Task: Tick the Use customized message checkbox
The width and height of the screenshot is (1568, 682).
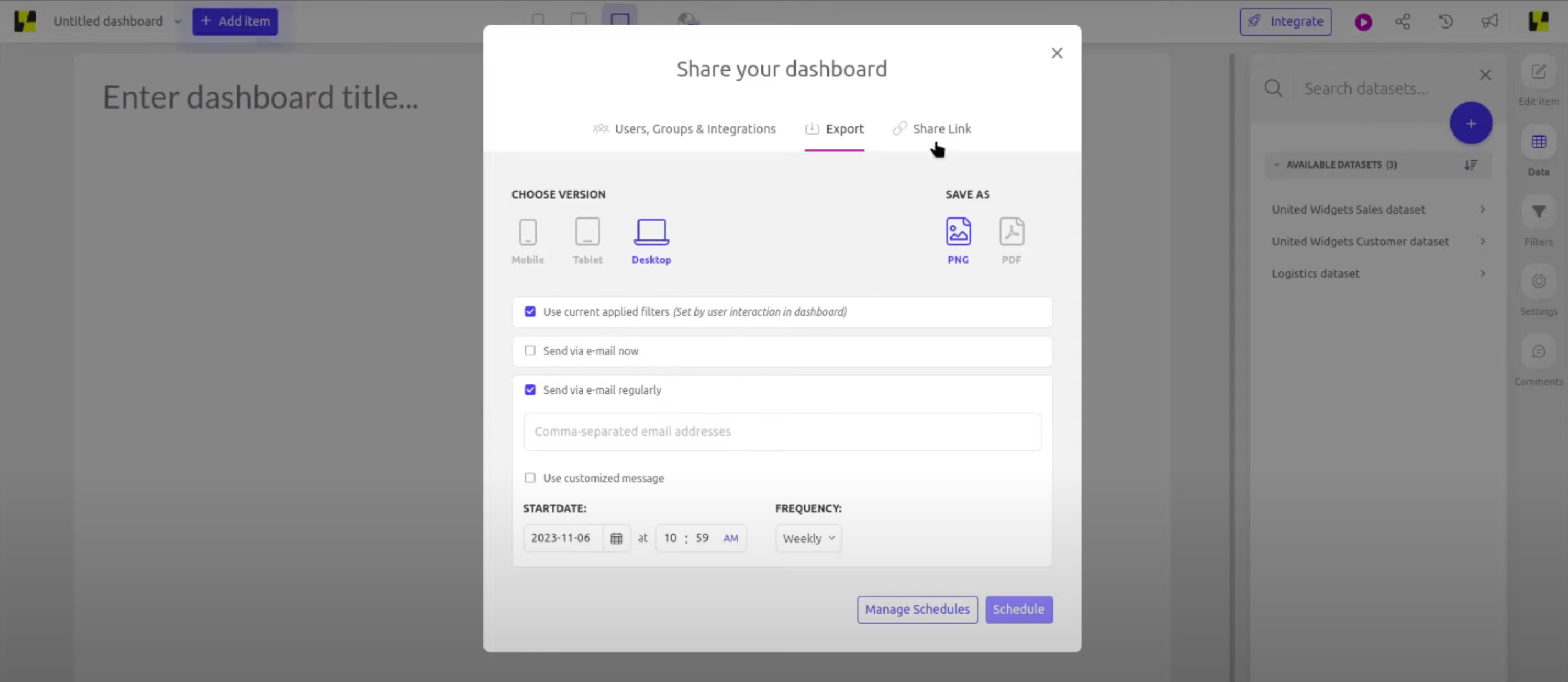Action: pos(530,478)
